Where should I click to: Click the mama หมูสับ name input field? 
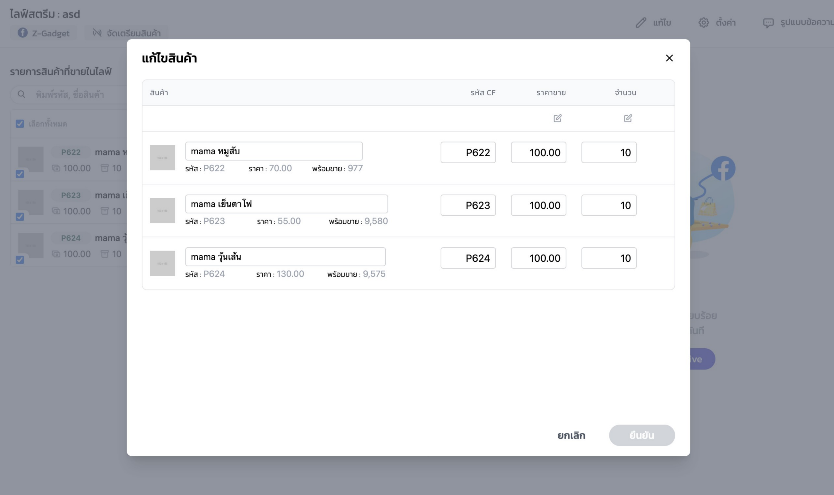[x=273, y=151]
